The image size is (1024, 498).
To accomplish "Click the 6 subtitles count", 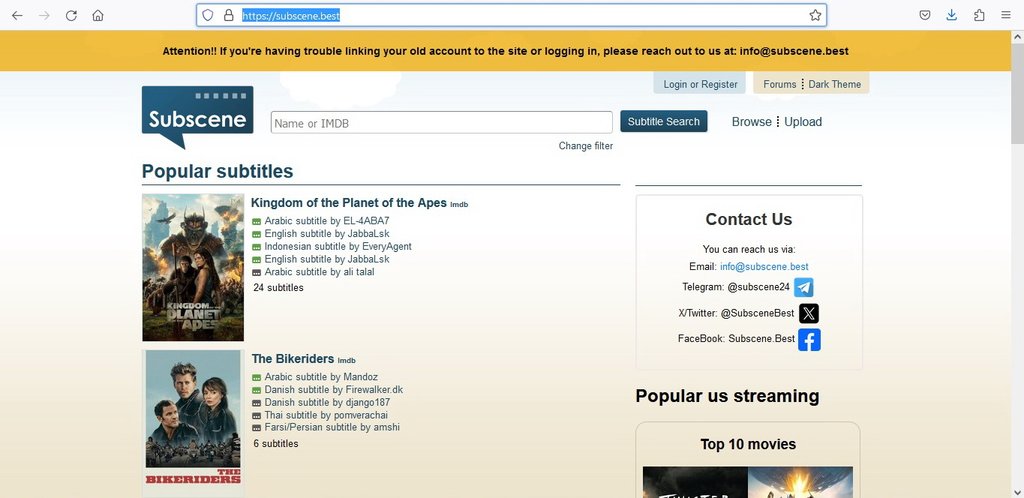I will click(276, 444).
